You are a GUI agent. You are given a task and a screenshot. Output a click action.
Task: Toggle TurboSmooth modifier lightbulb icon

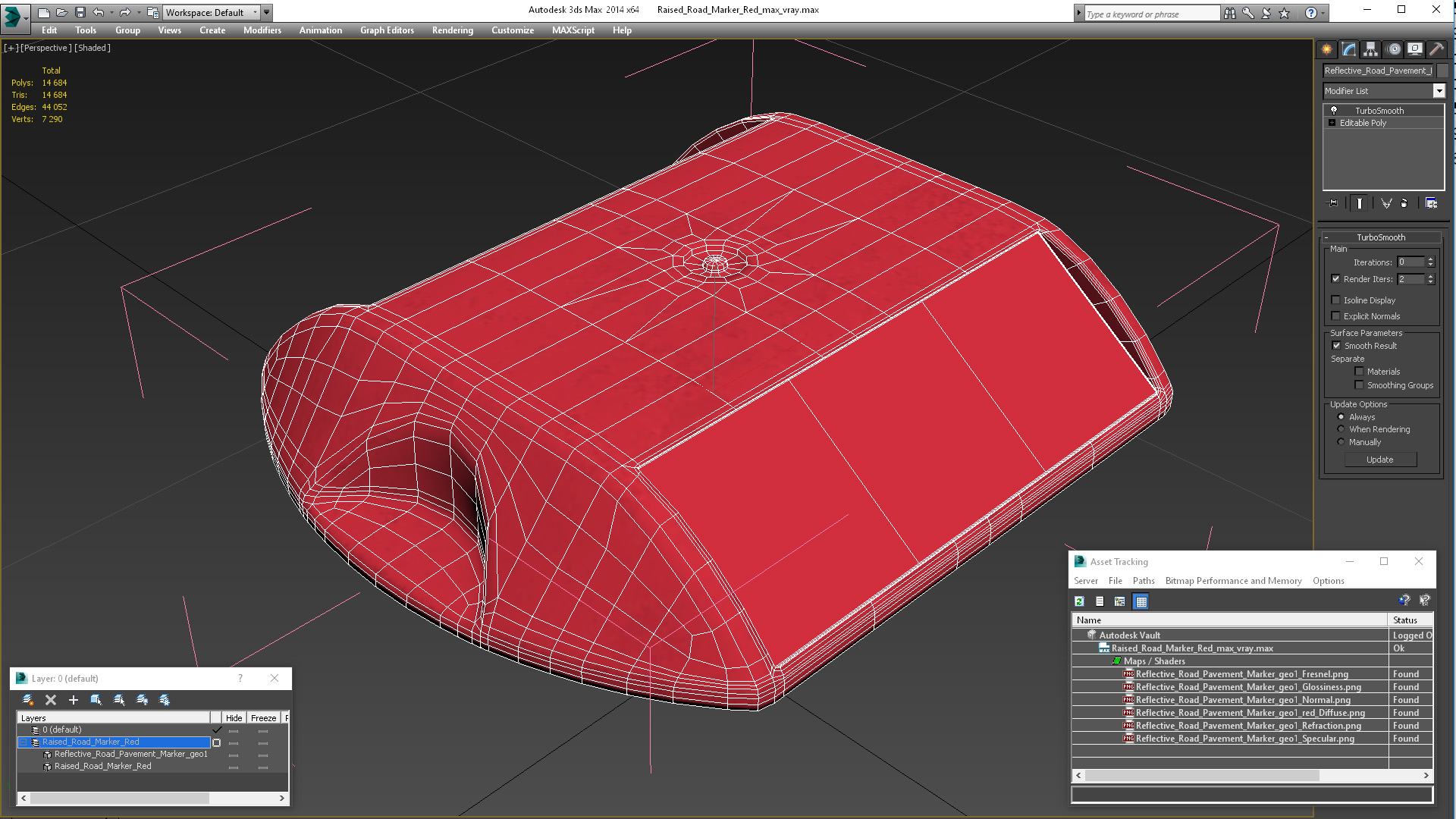(1334, 111)
